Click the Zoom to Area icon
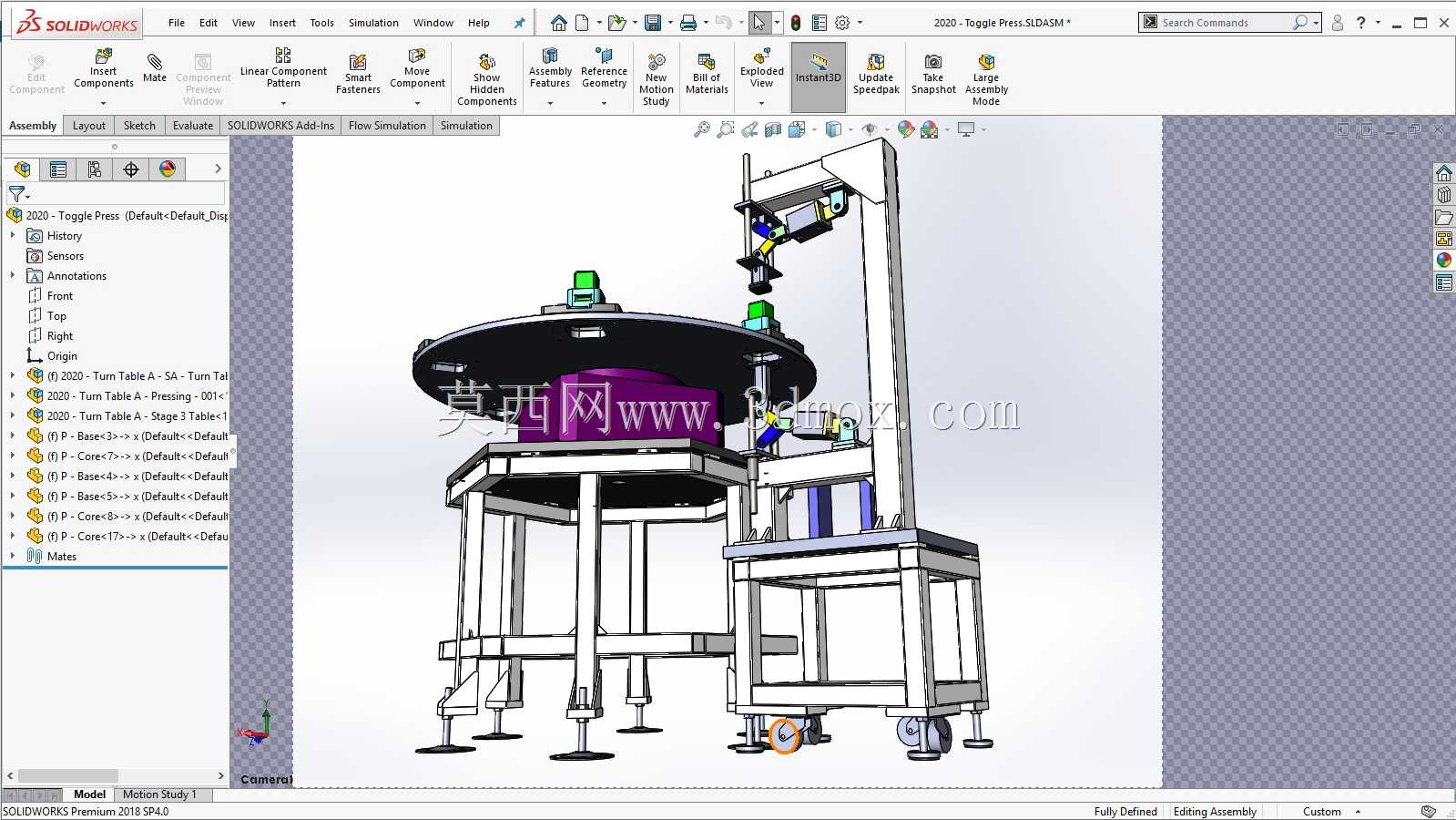 point(726,129)
